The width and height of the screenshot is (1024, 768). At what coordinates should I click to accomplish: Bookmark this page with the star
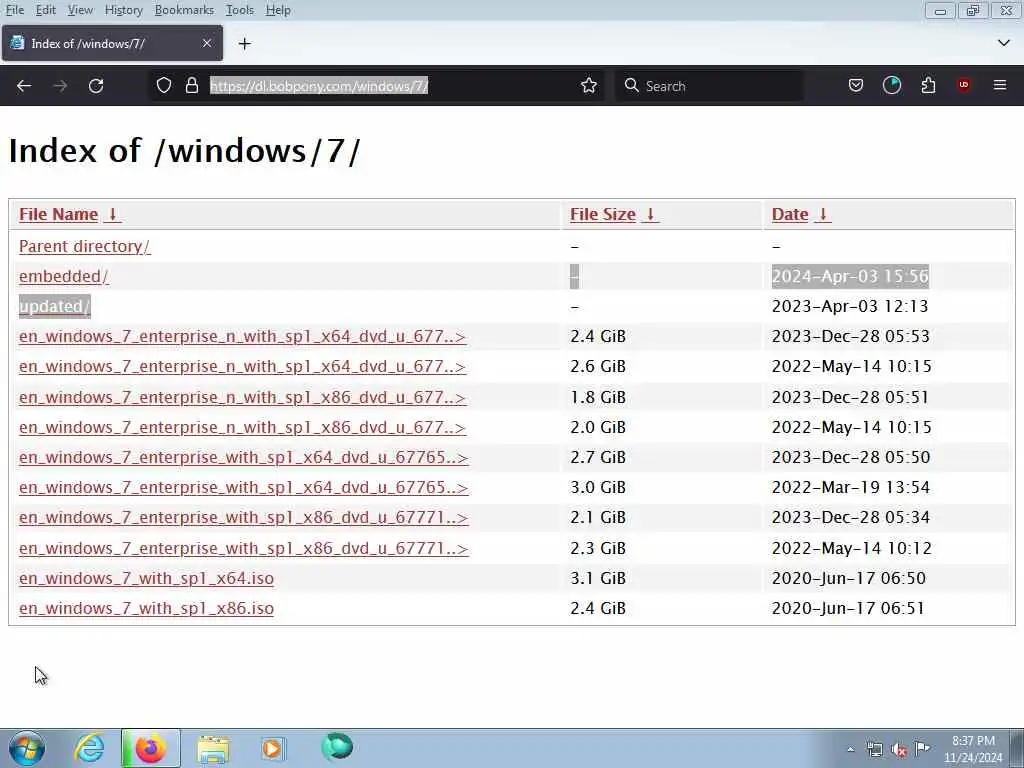[588, 86]
